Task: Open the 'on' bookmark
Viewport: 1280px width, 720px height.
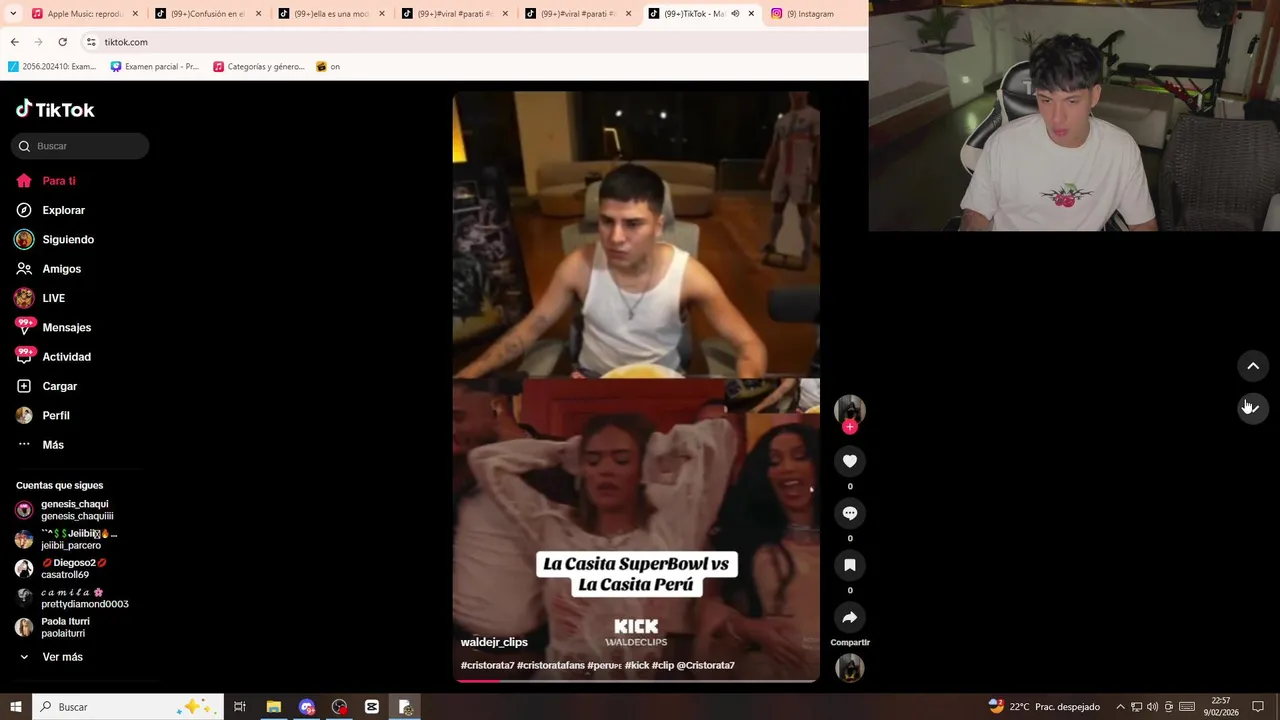Action: 328,67
